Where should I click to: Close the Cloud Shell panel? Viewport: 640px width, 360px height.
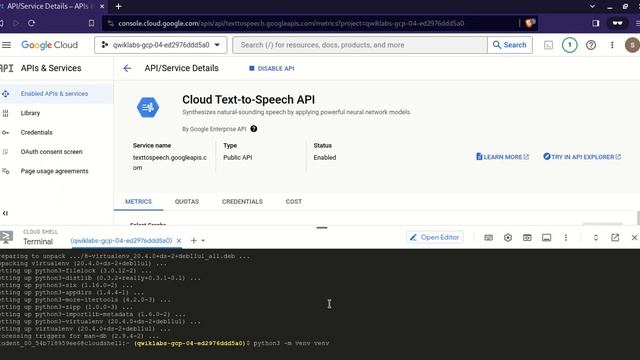(634, 238)
